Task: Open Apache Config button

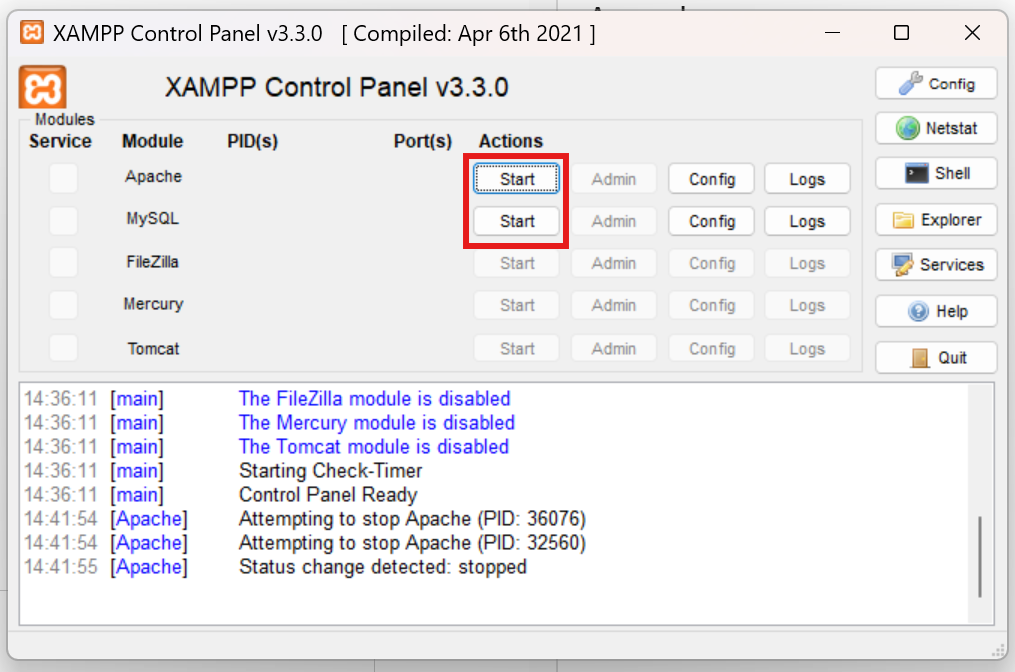Action: (x=711, y=179)
